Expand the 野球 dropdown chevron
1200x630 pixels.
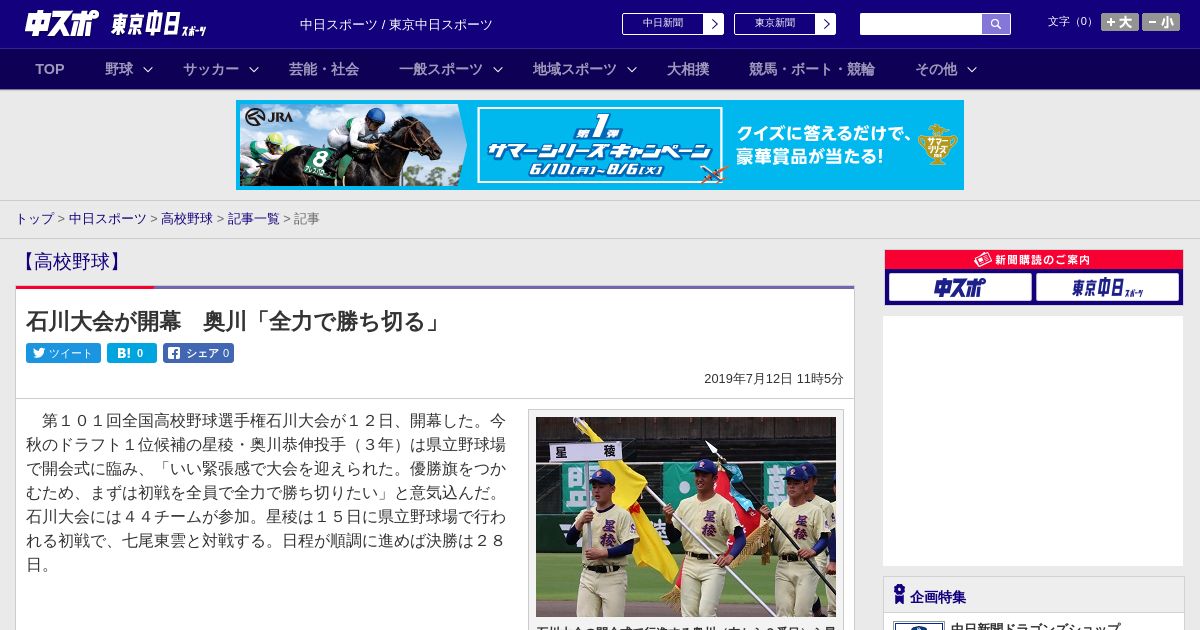point(148,69)
